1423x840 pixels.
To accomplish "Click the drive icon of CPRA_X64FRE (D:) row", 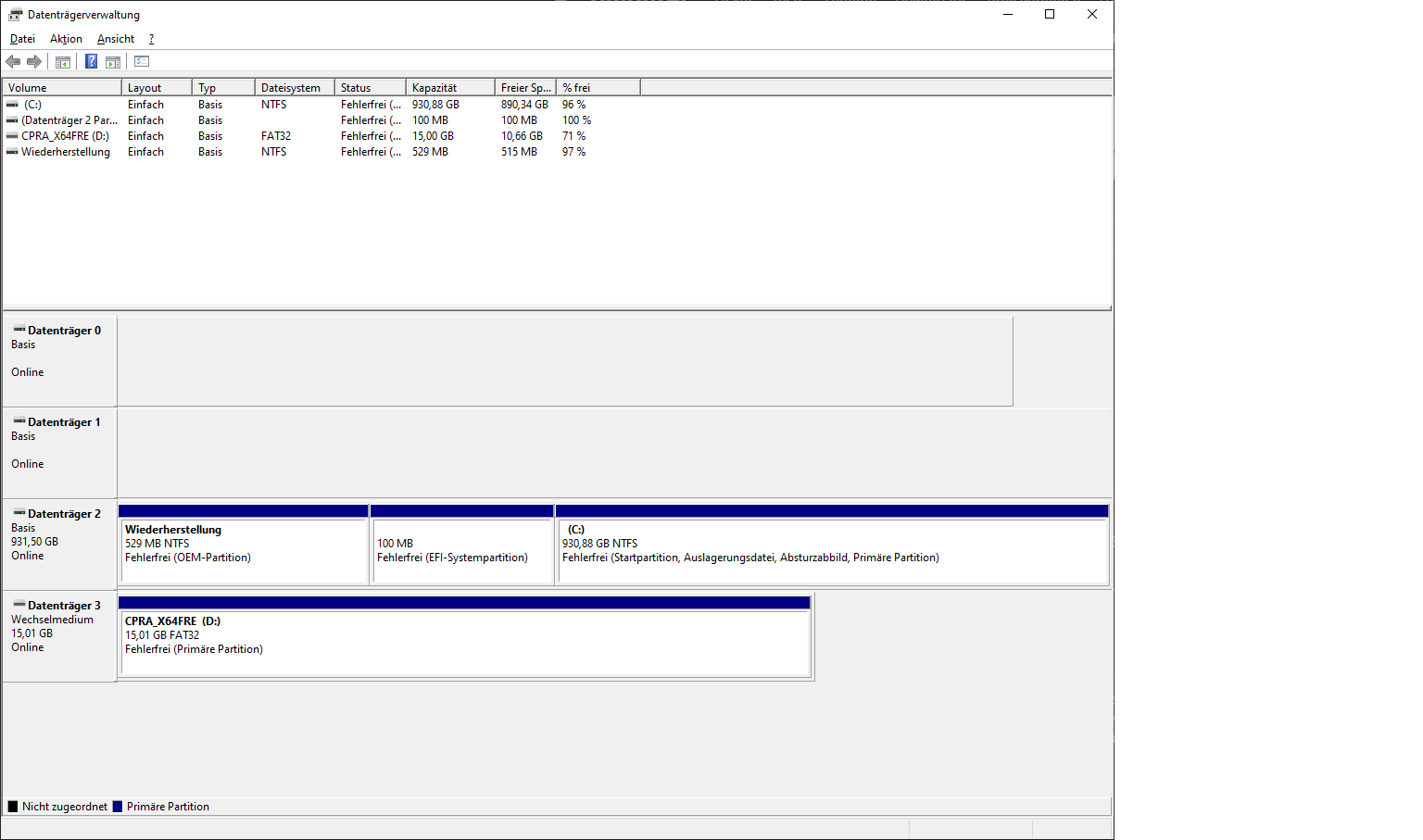I will tap(12, 136).
